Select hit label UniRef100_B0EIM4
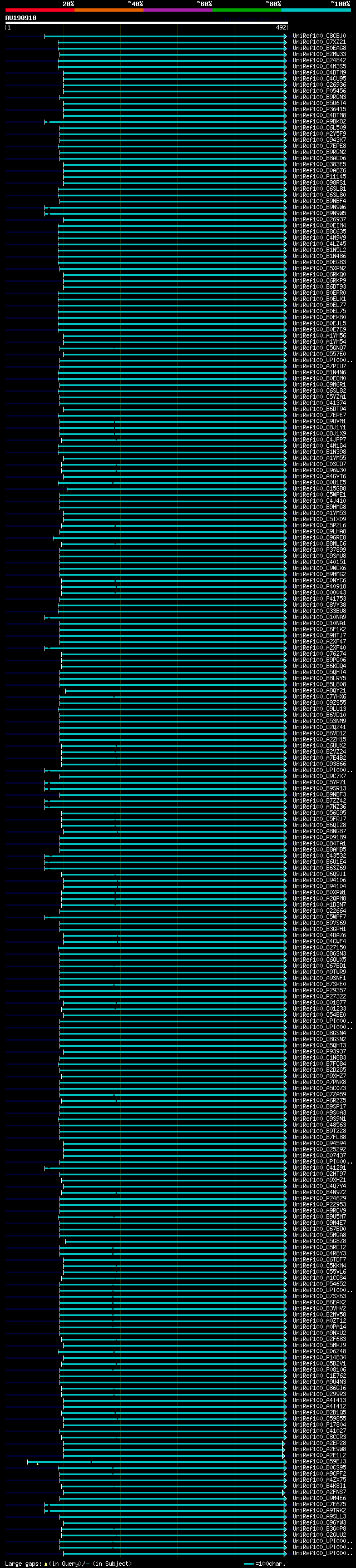Image resolution: width=356 pixels, height=1568 pixels. click(319, 226)
